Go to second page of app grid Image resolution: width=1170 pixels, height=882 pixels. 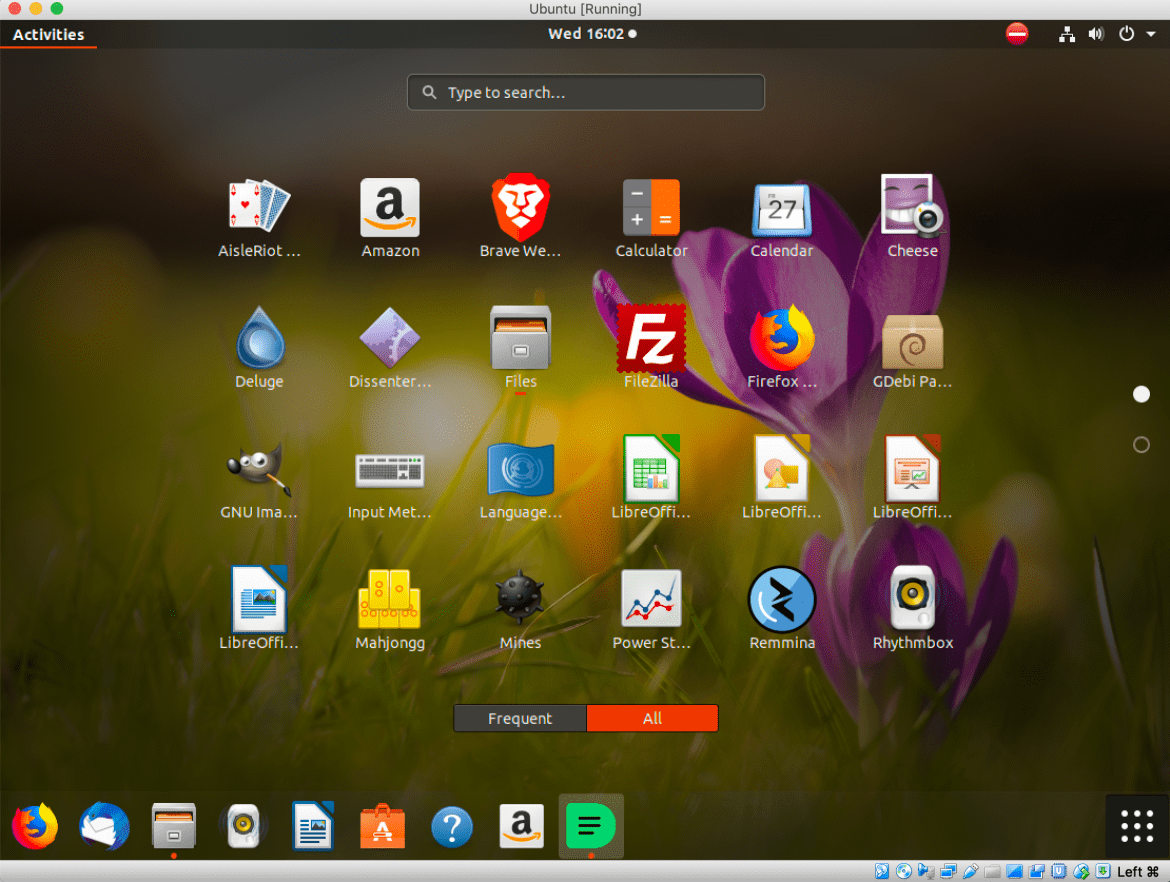point(1141,445)
